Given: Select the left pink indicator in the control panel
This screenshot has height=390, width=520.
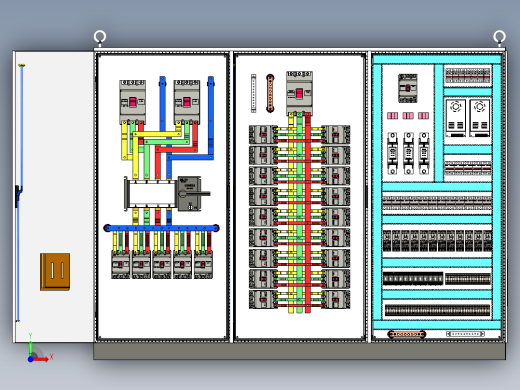Looking at the screenshot, I should point(392,116).
